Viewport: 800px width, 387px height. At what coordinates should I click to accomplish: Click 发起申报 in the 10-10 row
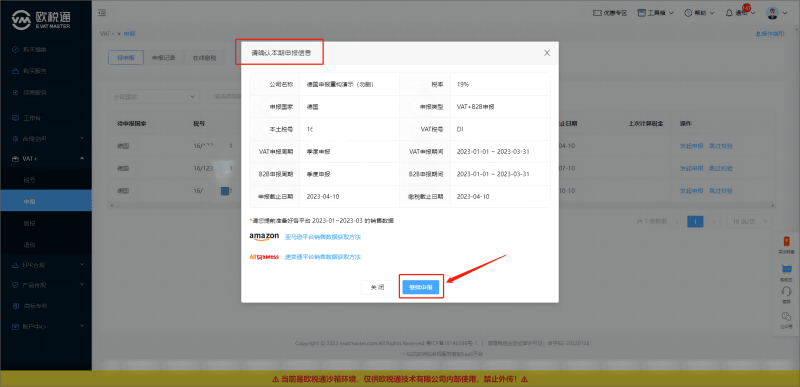(691, 191)
